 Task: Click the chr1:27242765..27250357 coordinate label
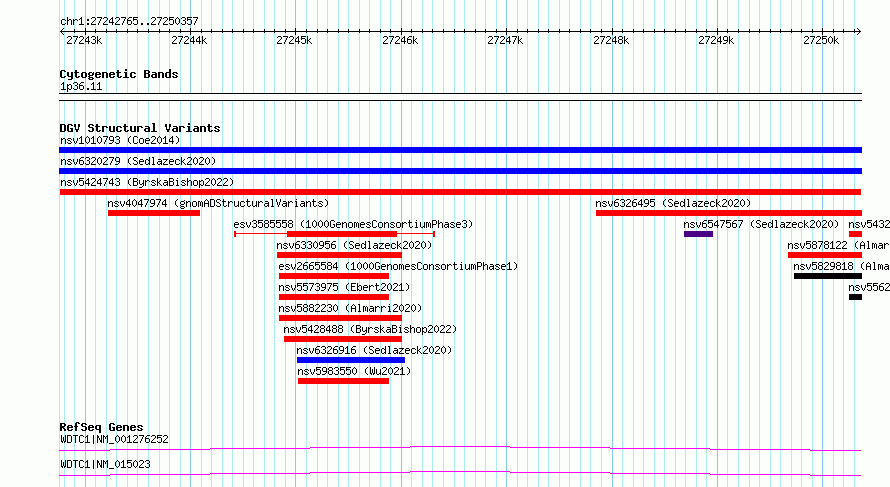[129, 22]
